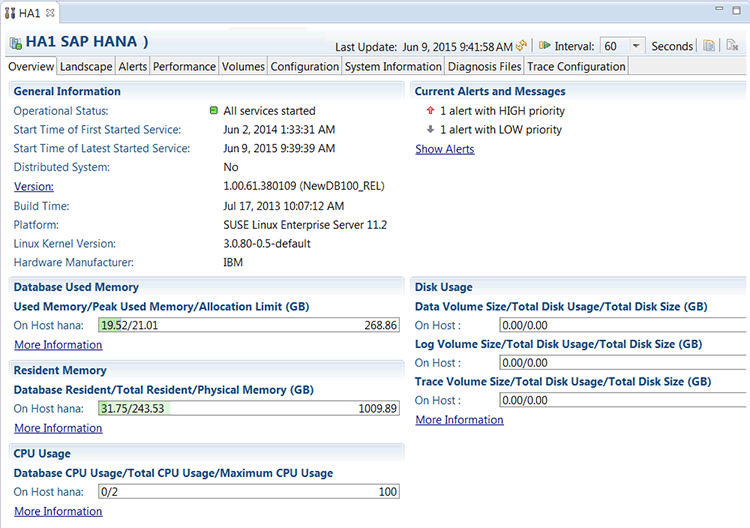Close the HA1 editor tab

[x=49, y=13]
